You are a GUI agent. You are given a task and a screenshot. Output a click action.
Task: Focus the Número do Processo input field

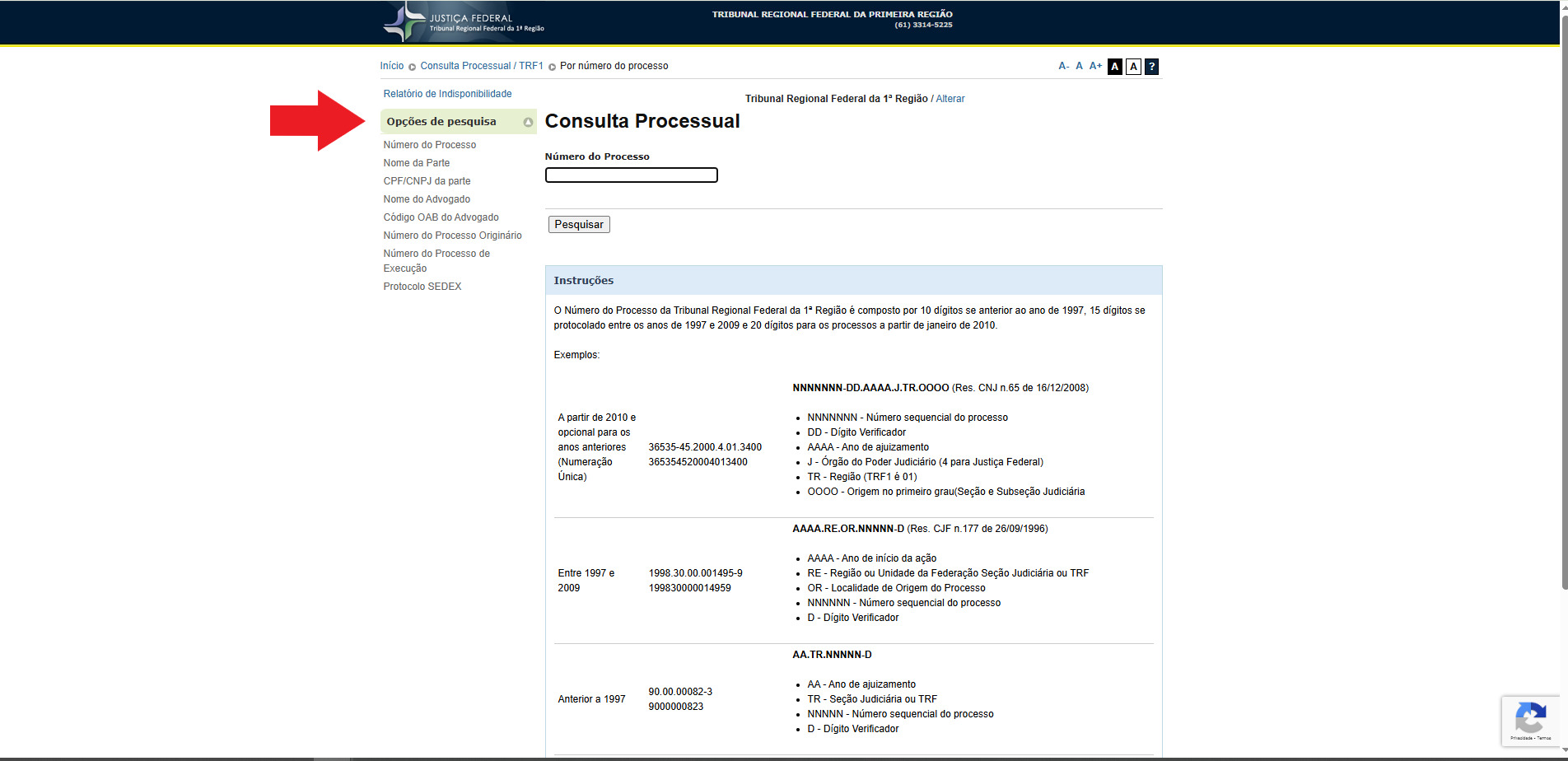tap(631, 175)
